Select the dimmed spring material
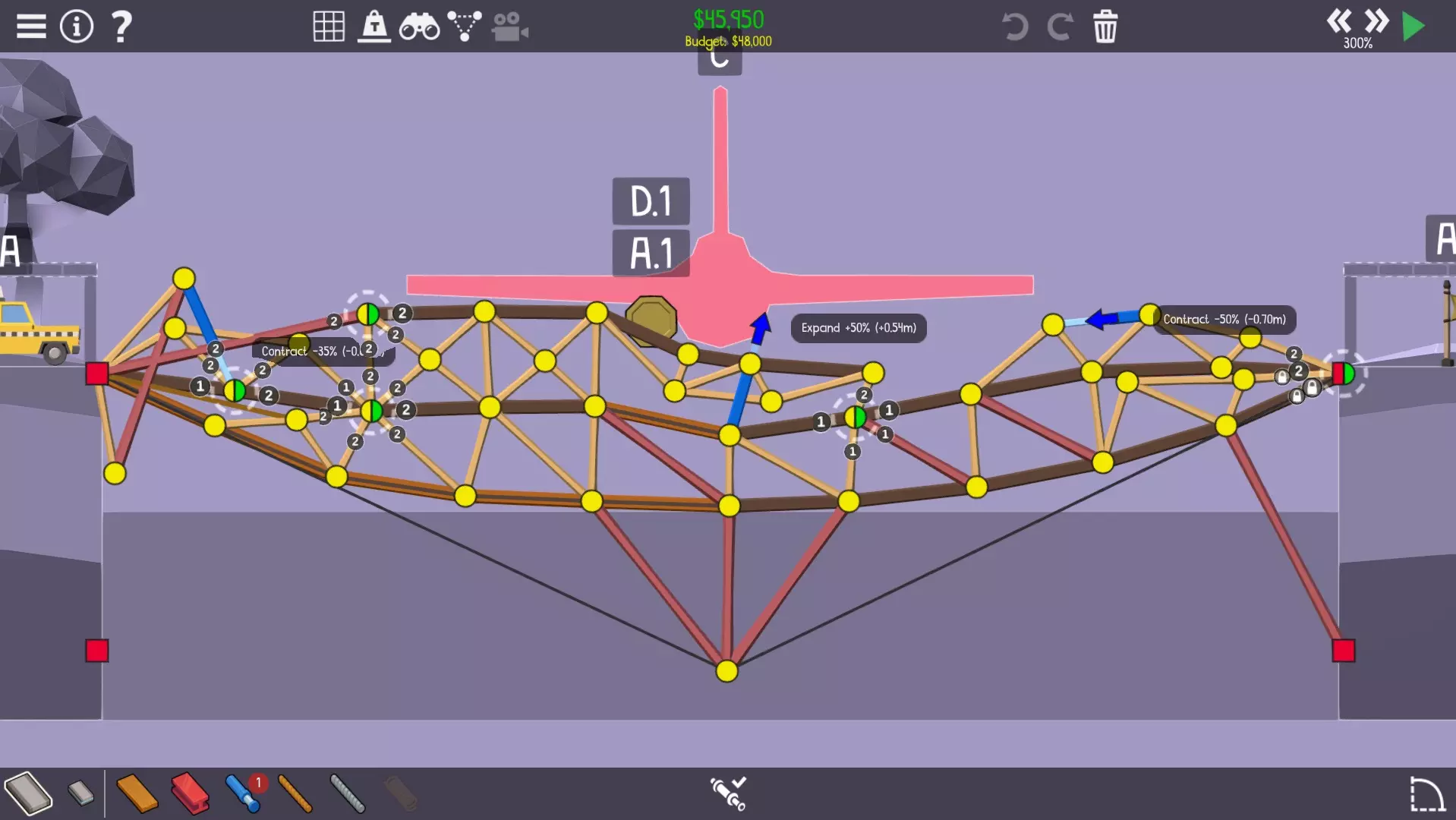1456x820 pixels. (400, 793)
